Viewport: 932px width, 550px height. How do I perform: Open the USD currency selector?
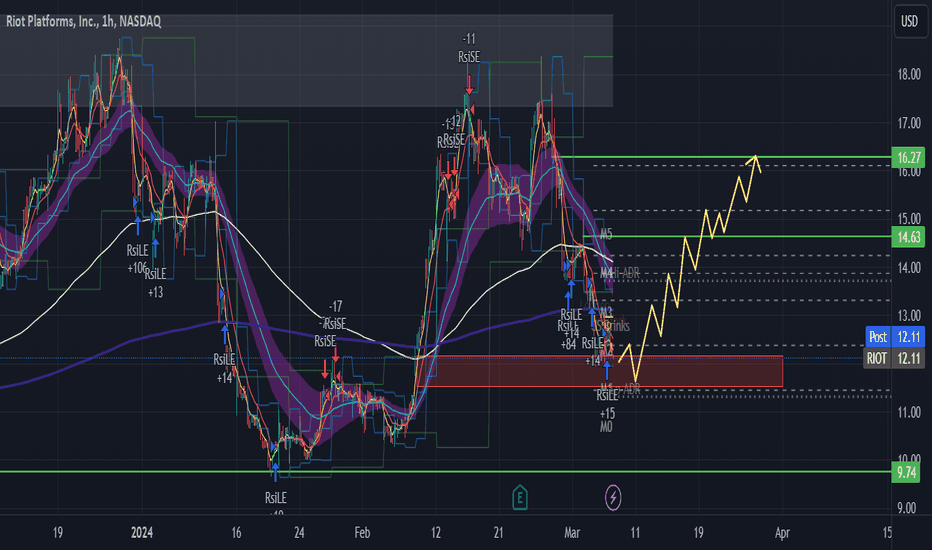tap(909, 21)
